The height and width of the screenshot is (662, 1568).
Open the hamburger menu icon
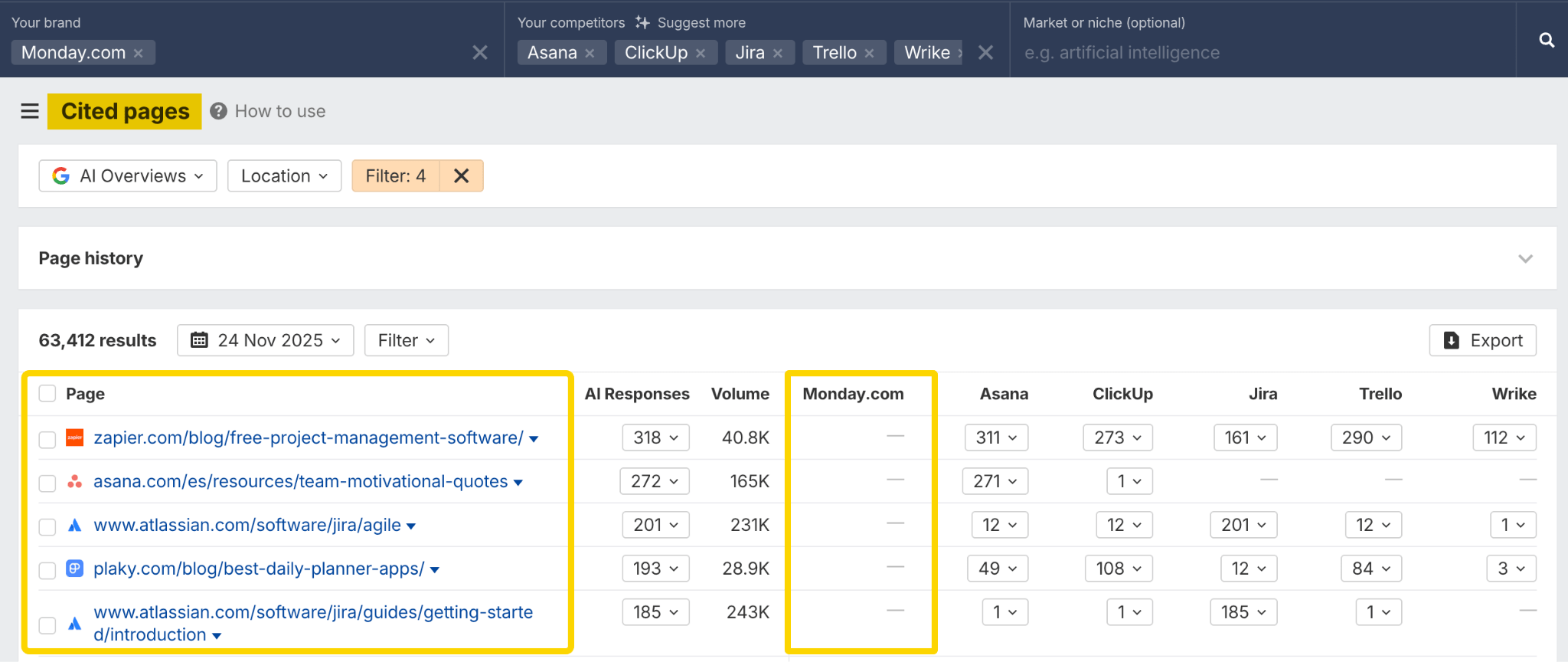tap(30, 111)
